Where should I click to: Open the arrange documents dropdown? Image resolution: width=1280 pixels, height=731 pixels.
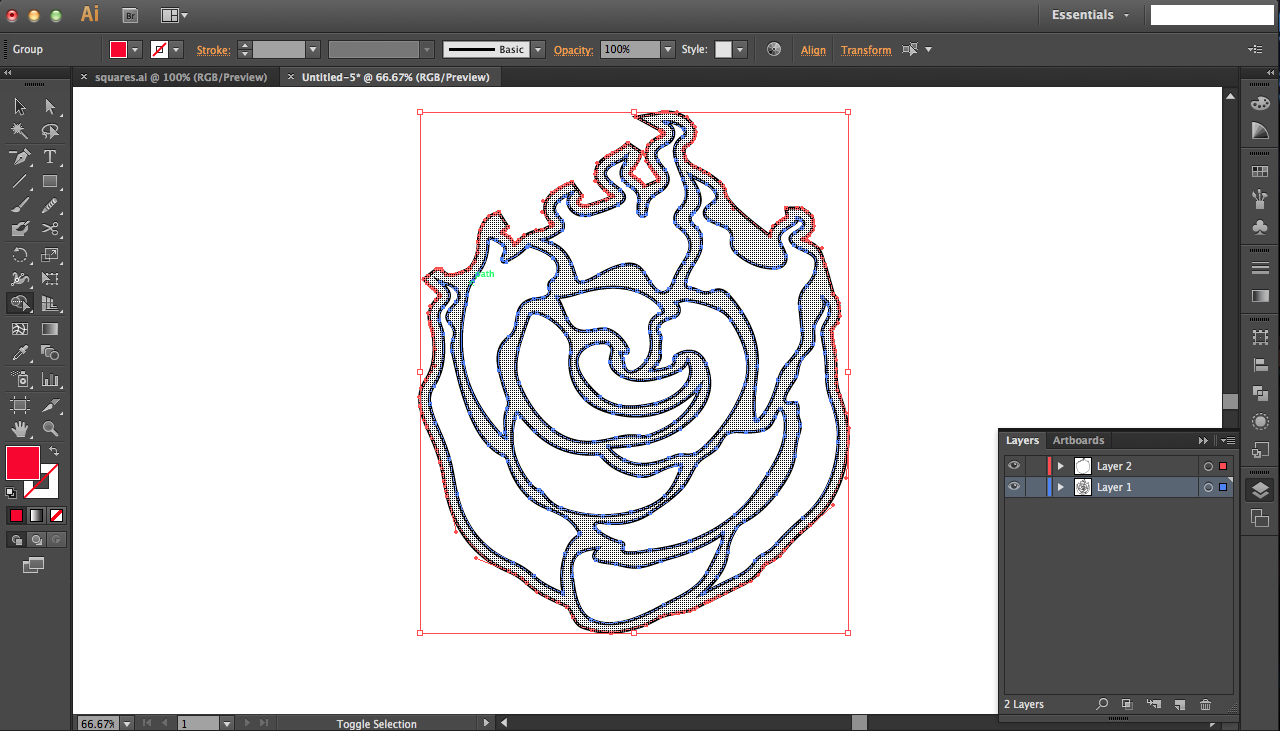click(x=175, y=15)
